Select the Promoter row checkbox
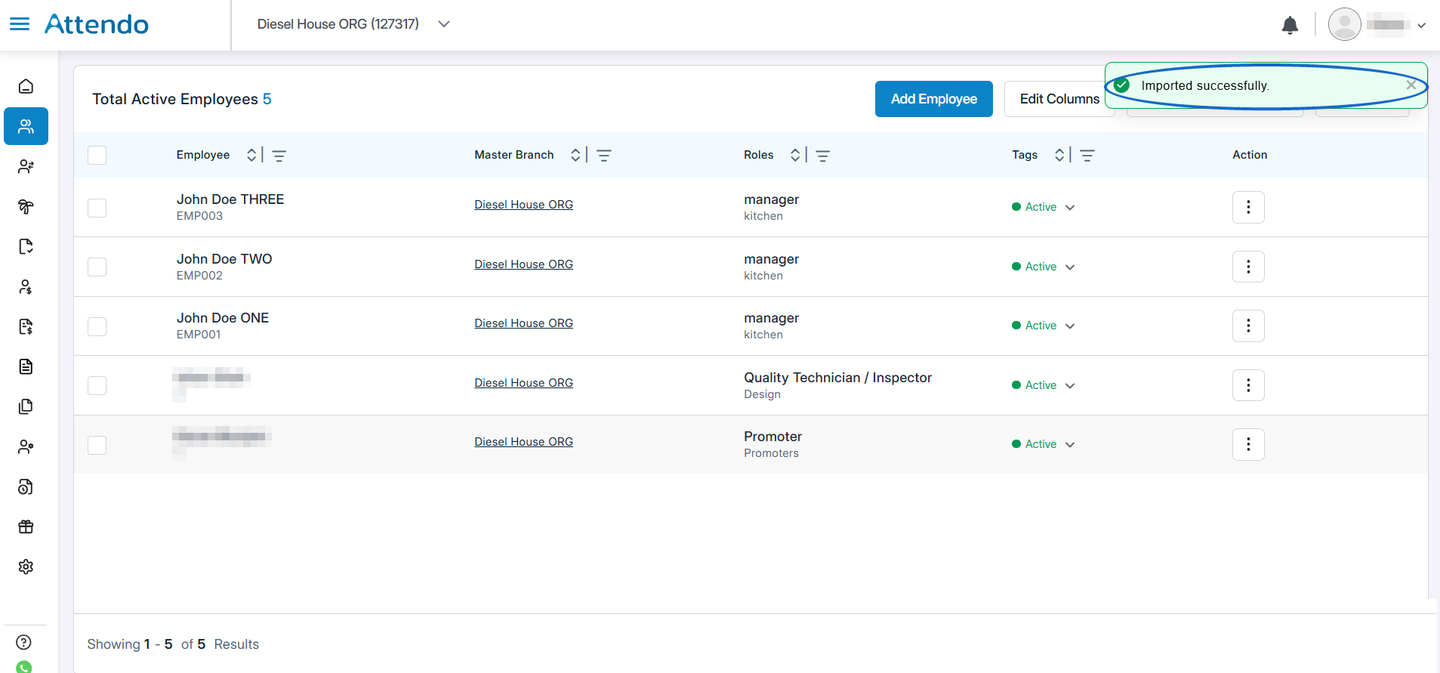The height and width of the screenshot is (673, 1440). point(97,444)
